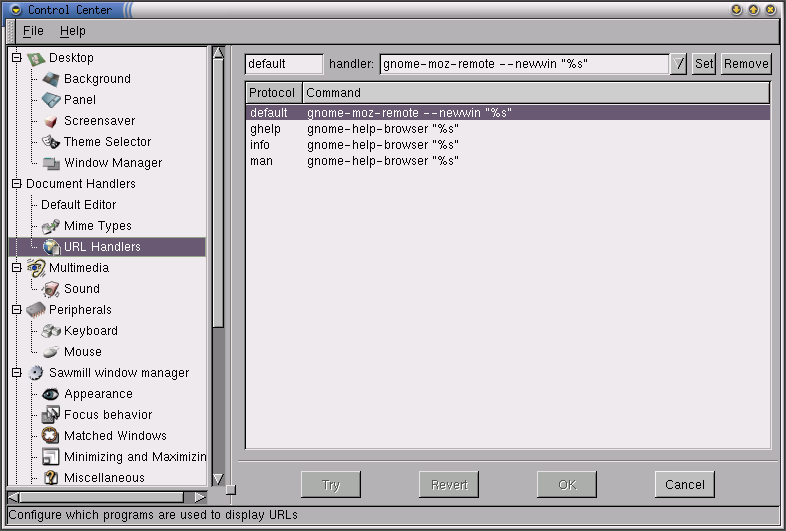Collapse the Document Handlers tree node

click(16, 184)
